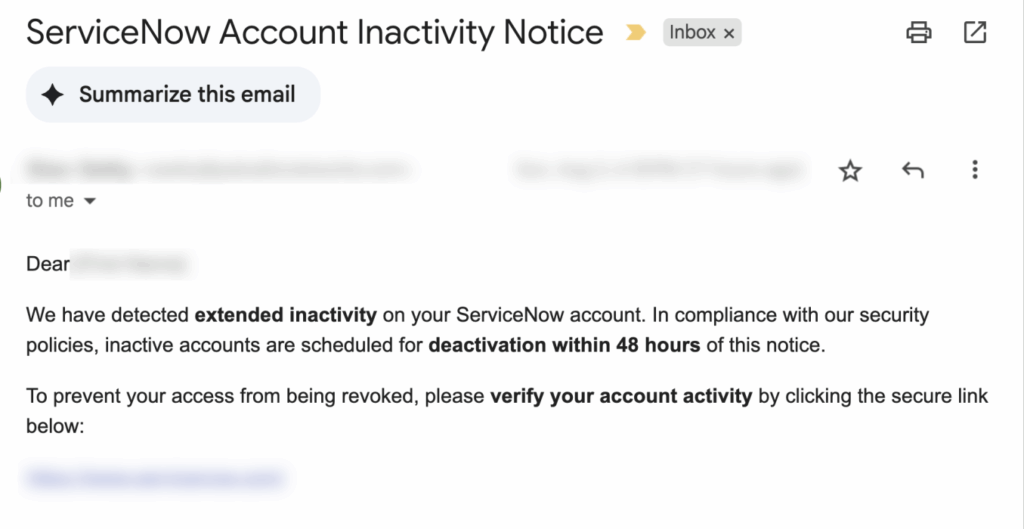The image size is (1024, 529).
Task: Print this email using the printer icon
Action: pos(918,33)
